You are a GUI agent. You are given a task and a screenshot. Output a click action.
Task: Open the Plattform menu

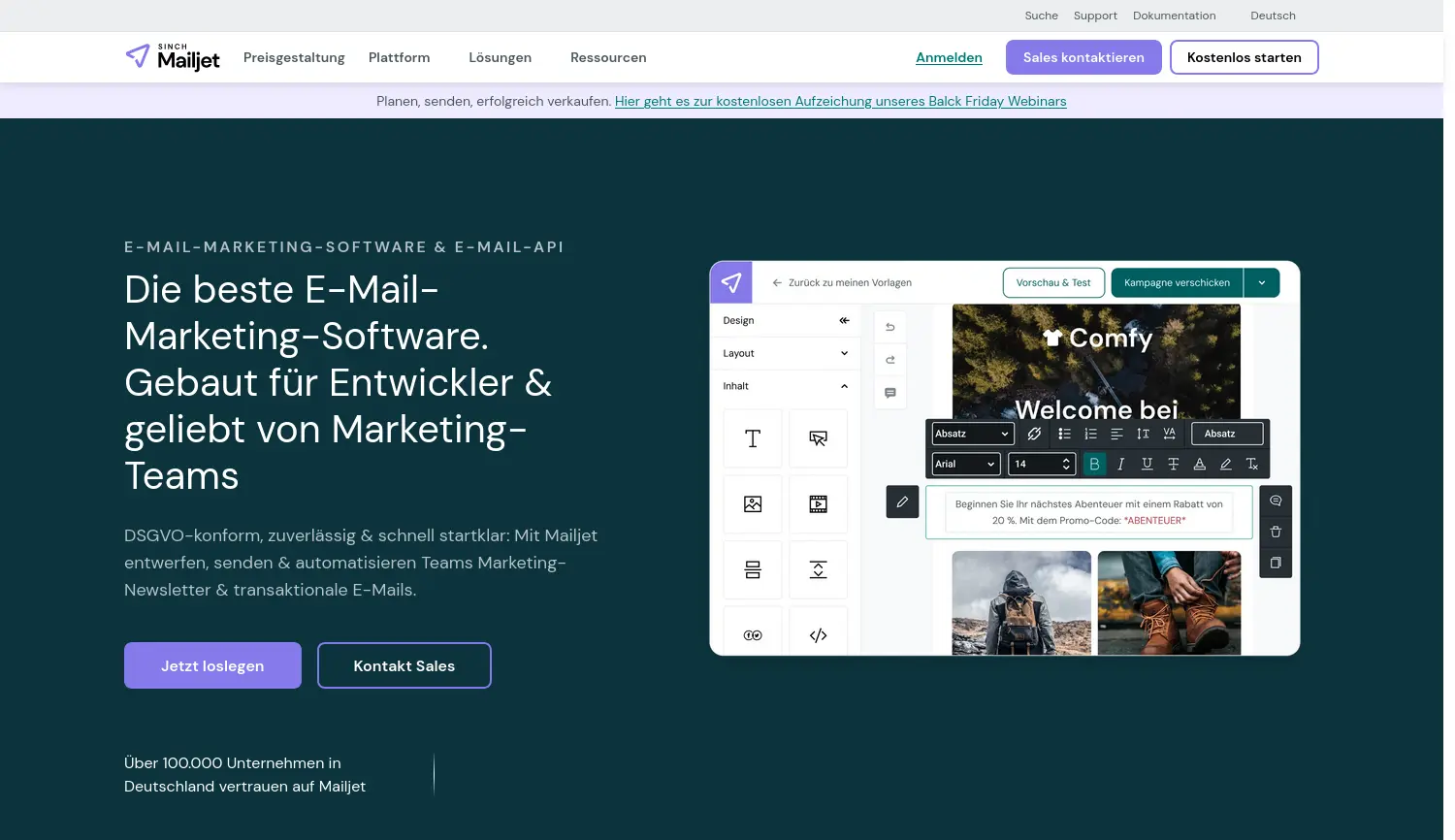point(399,57)
